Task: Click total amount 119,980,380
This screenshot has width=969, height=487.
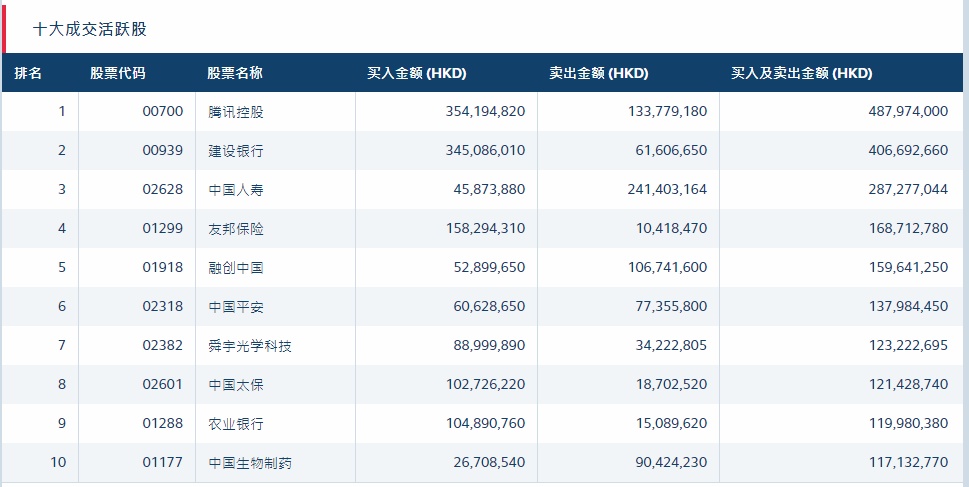Action: click(908, 423)
